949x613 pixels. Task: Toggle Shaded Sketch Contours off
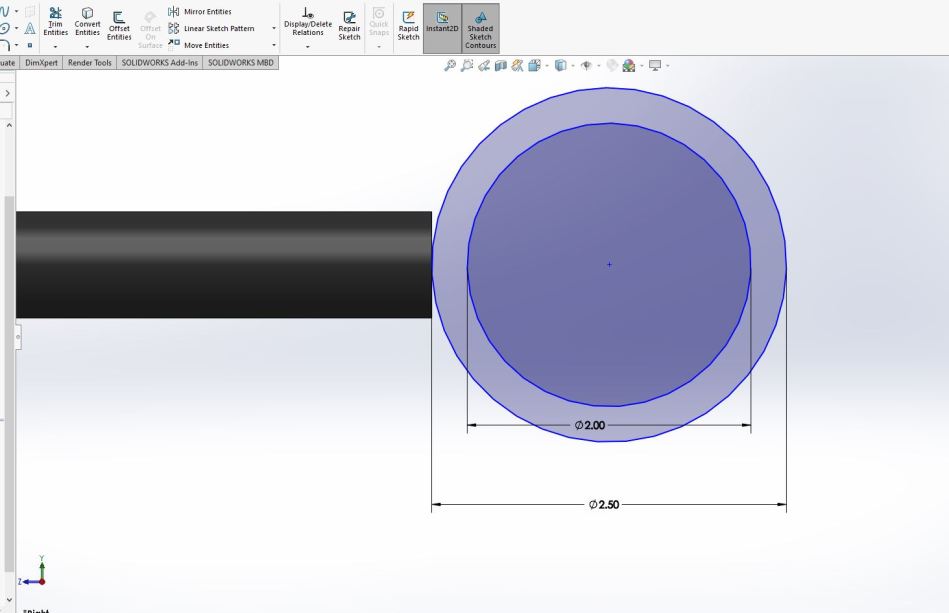tap(480, 28)
